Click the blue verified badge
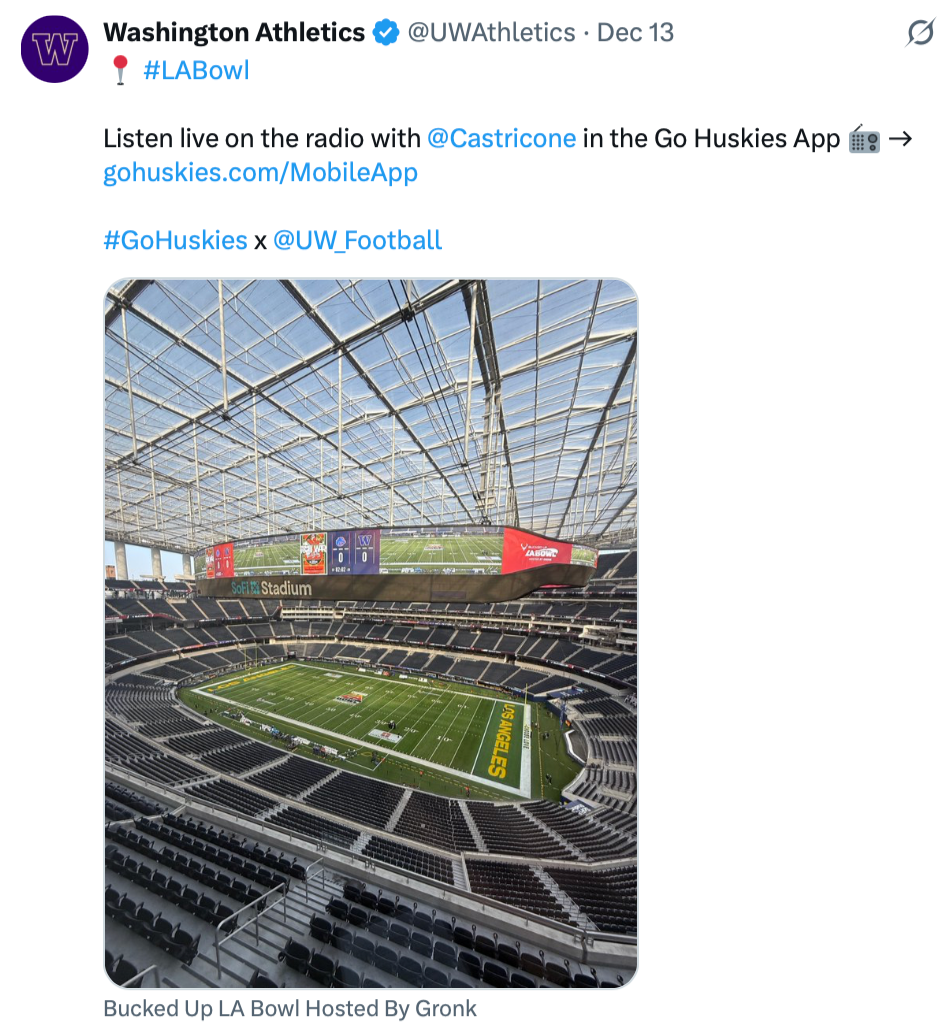950x1036 pixels. click(x=386, y=33)
